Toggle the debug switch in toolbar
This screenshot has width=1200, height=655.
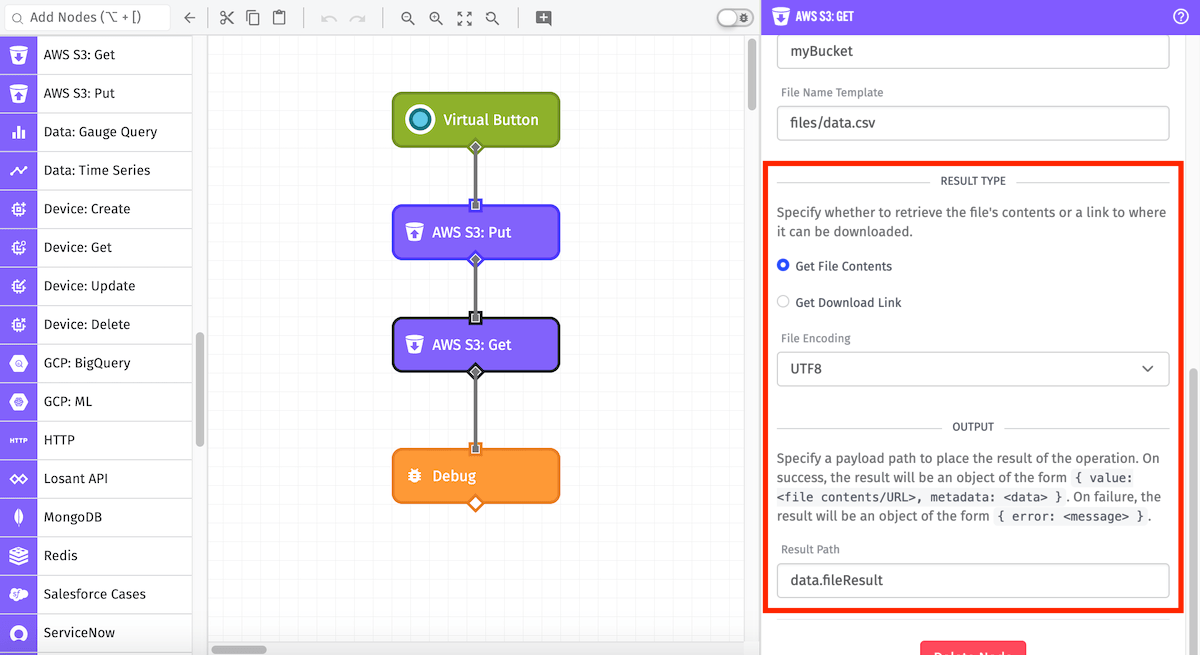point(735,18)
